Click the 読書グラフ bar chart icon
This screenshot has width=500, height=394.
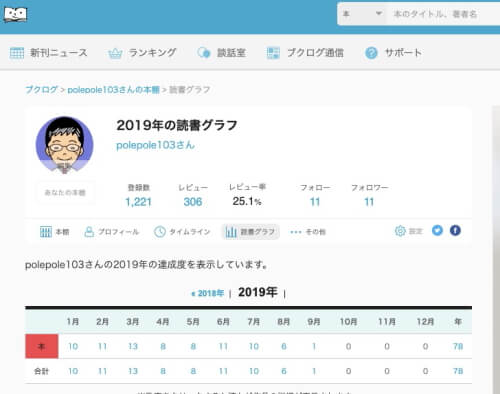coord(231,232)
